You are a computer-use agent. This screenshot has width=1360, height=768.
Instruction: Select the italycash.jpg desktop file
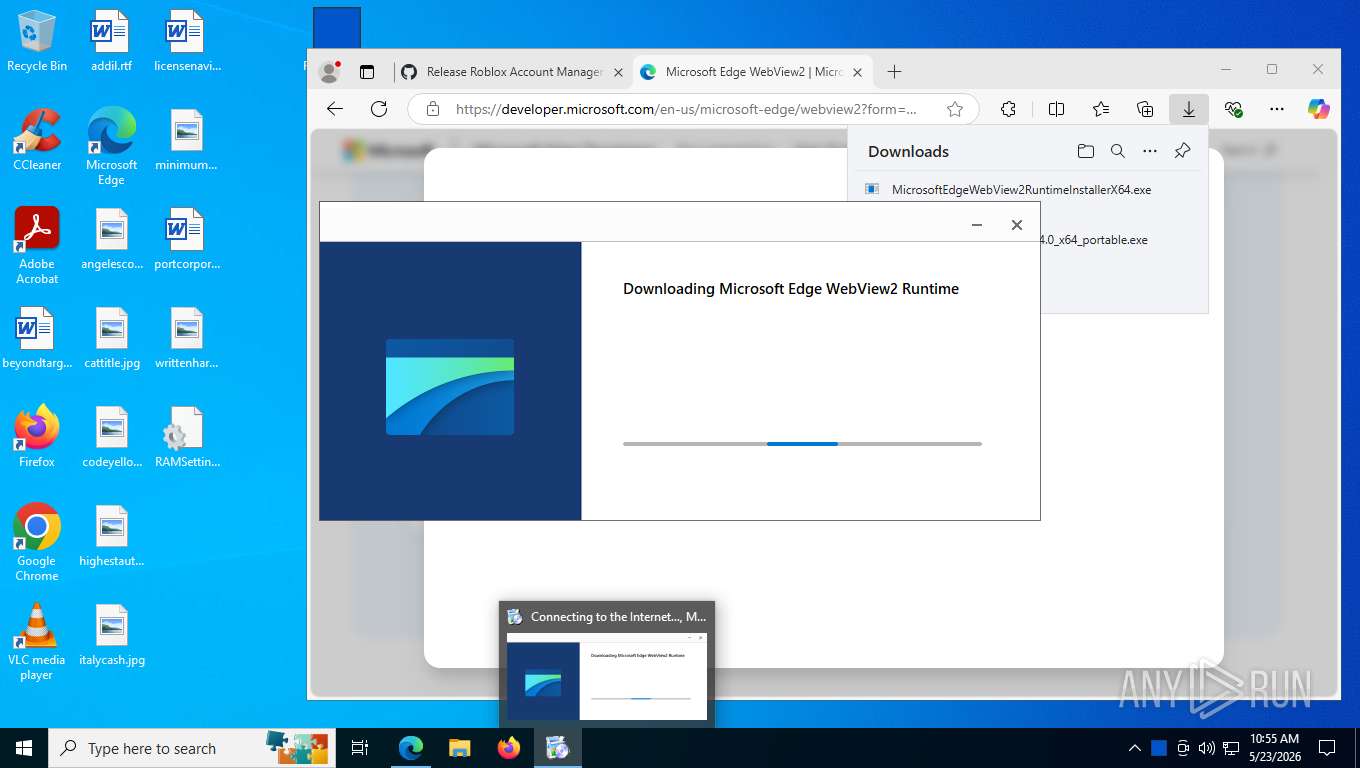pos(111,635)
